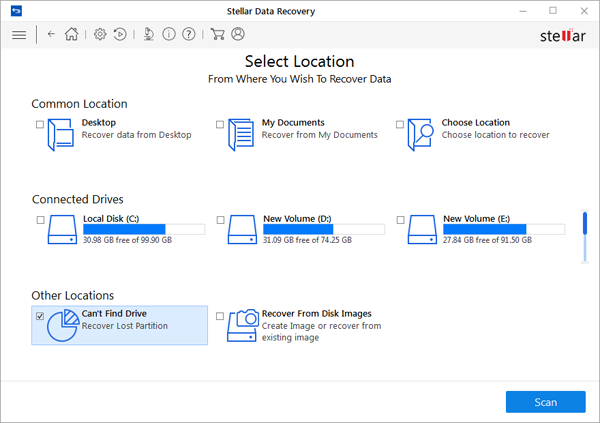
Task: Click New Volume (D:) usage bar
Action: (x=324, y=229)
